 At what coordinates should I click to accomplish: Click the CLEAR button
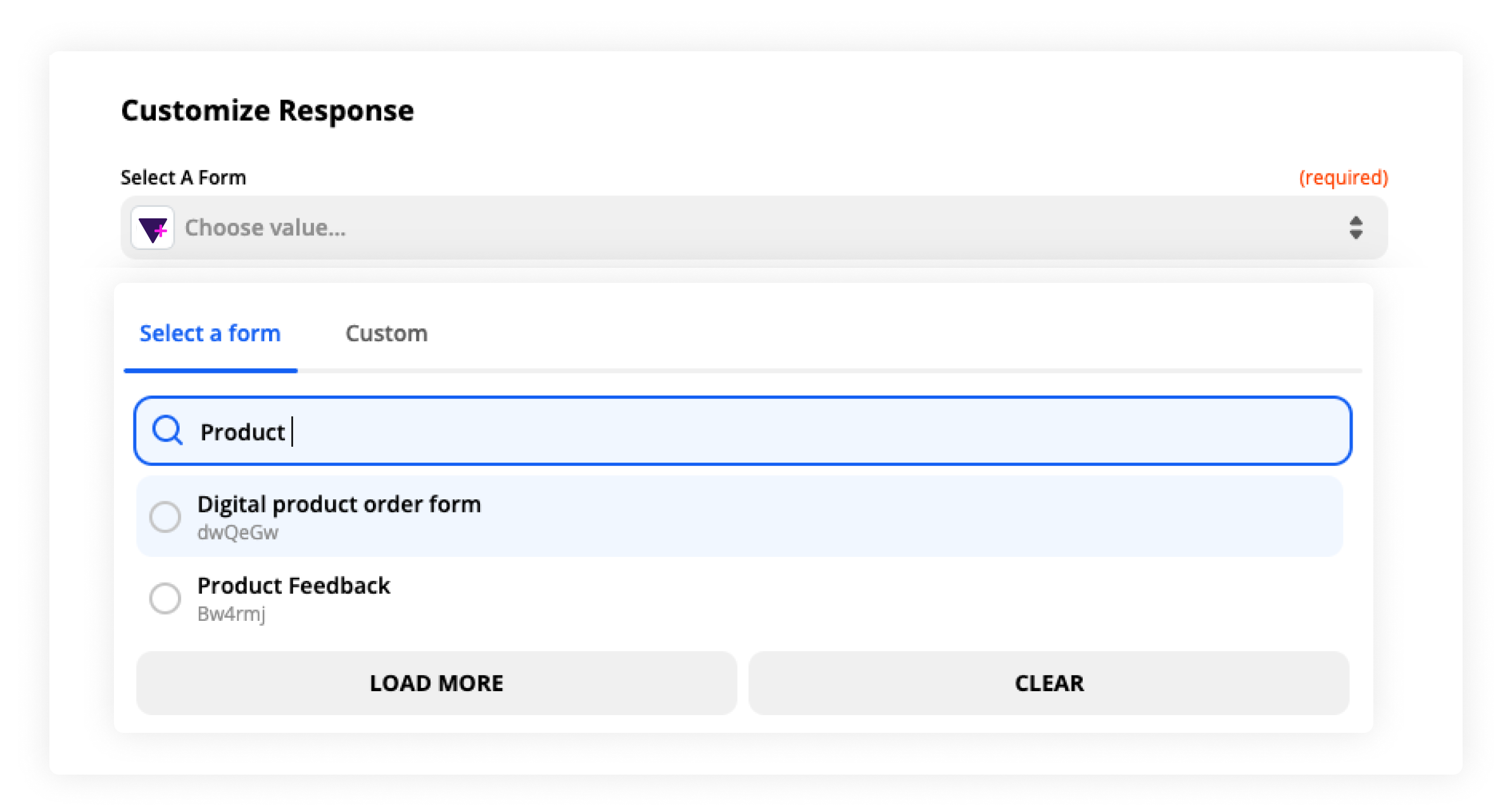[x=1049, y=683]
